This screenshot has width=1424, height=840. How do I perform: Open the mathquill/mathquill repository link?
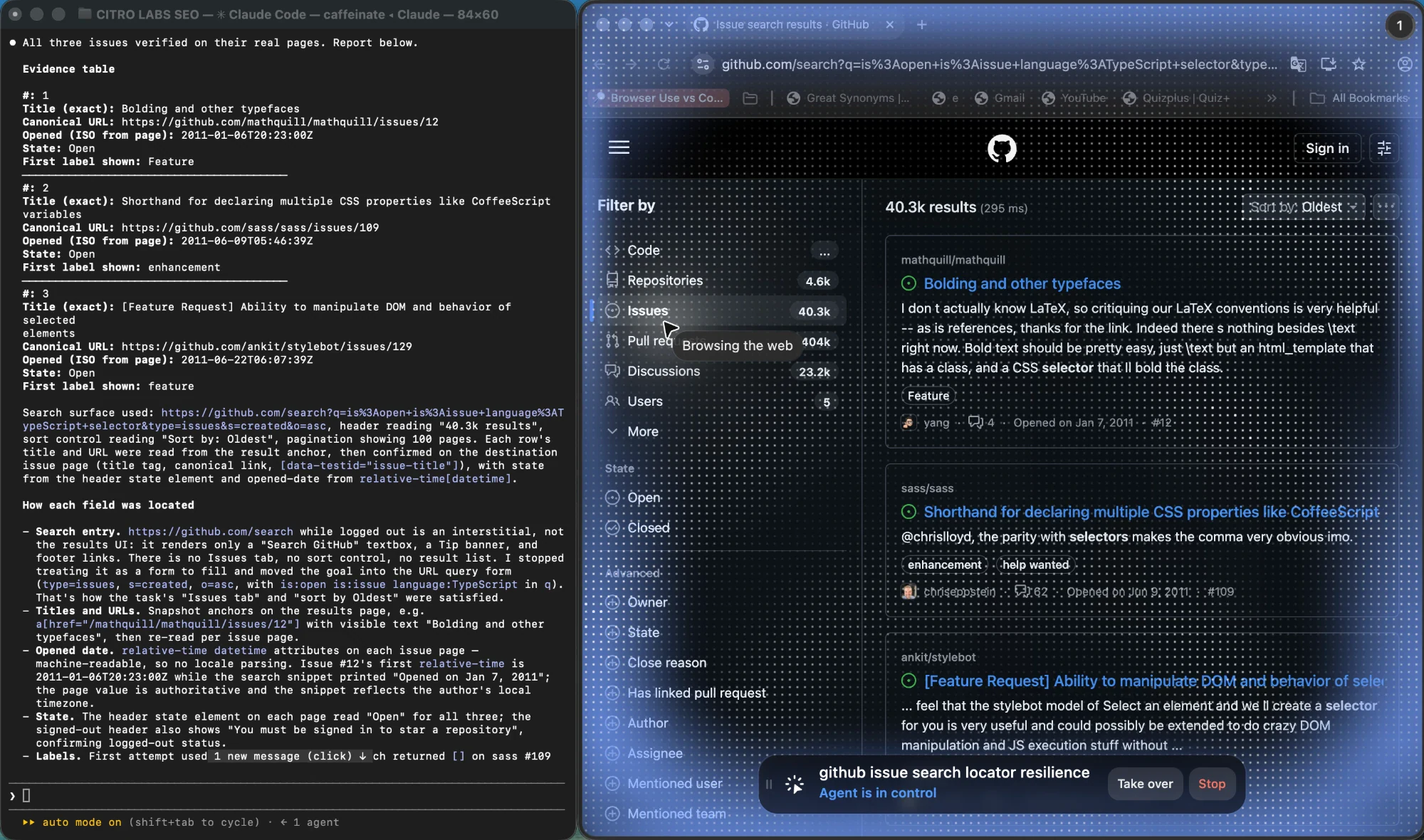click(x=953, y=260)
